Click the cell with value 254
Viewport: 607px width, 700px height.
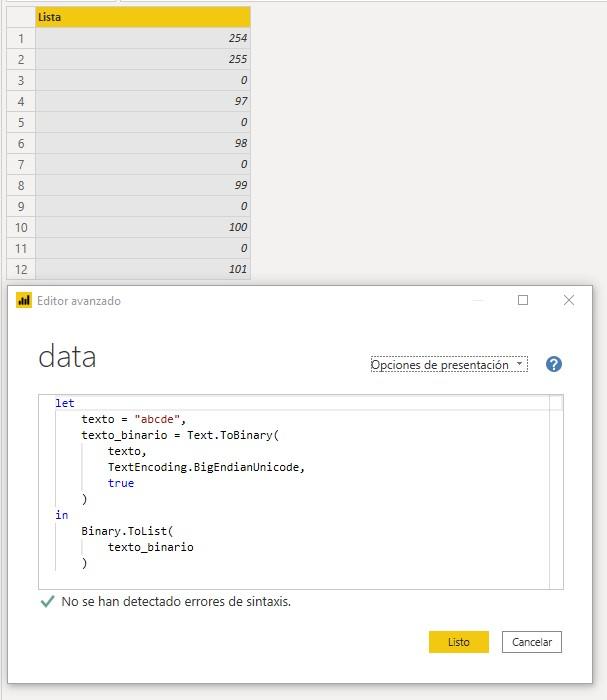143,38
